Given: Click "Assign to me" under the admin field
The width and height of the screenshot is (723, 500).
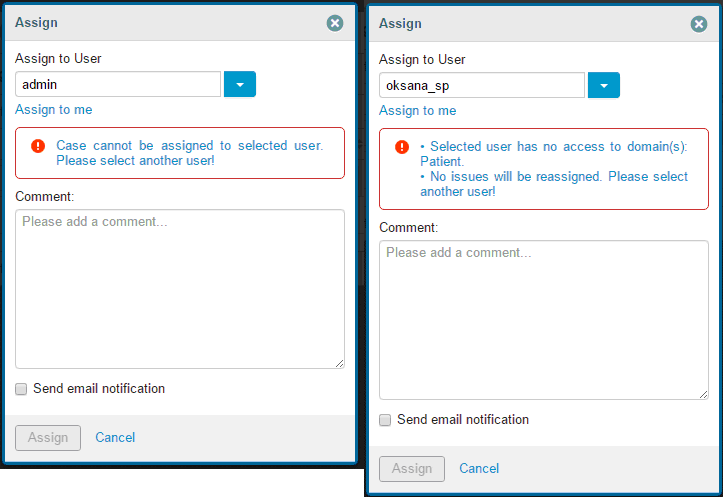Looking at the screenshot, I should [53, 110].
